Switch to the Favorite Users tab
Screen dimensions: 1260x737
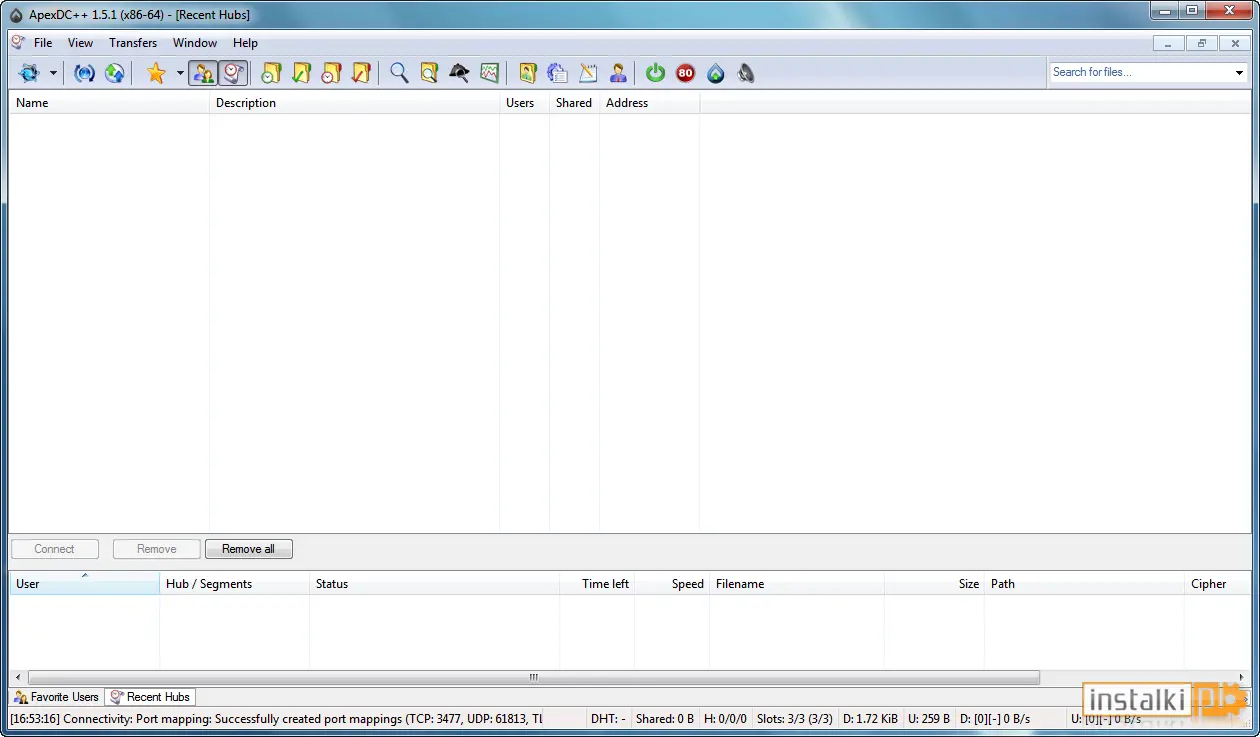tap(57, 697)
